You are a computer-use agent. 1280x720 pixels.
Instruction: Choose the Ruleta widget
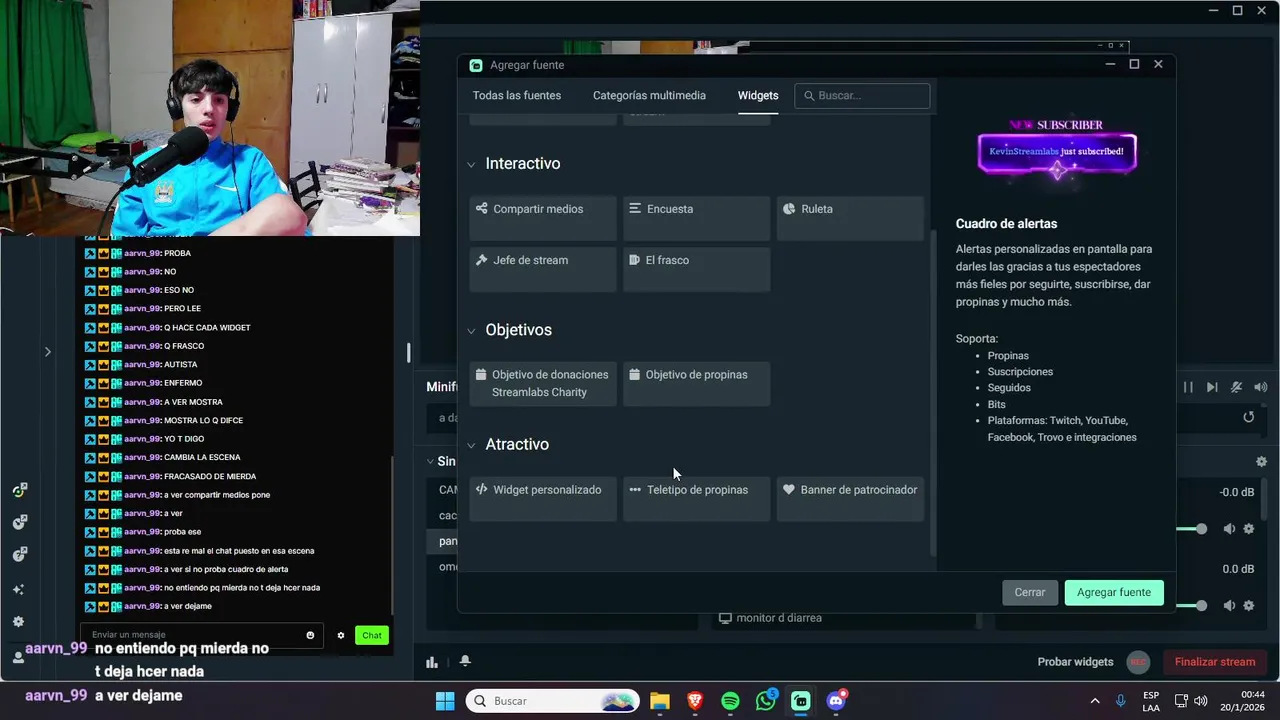850,217
